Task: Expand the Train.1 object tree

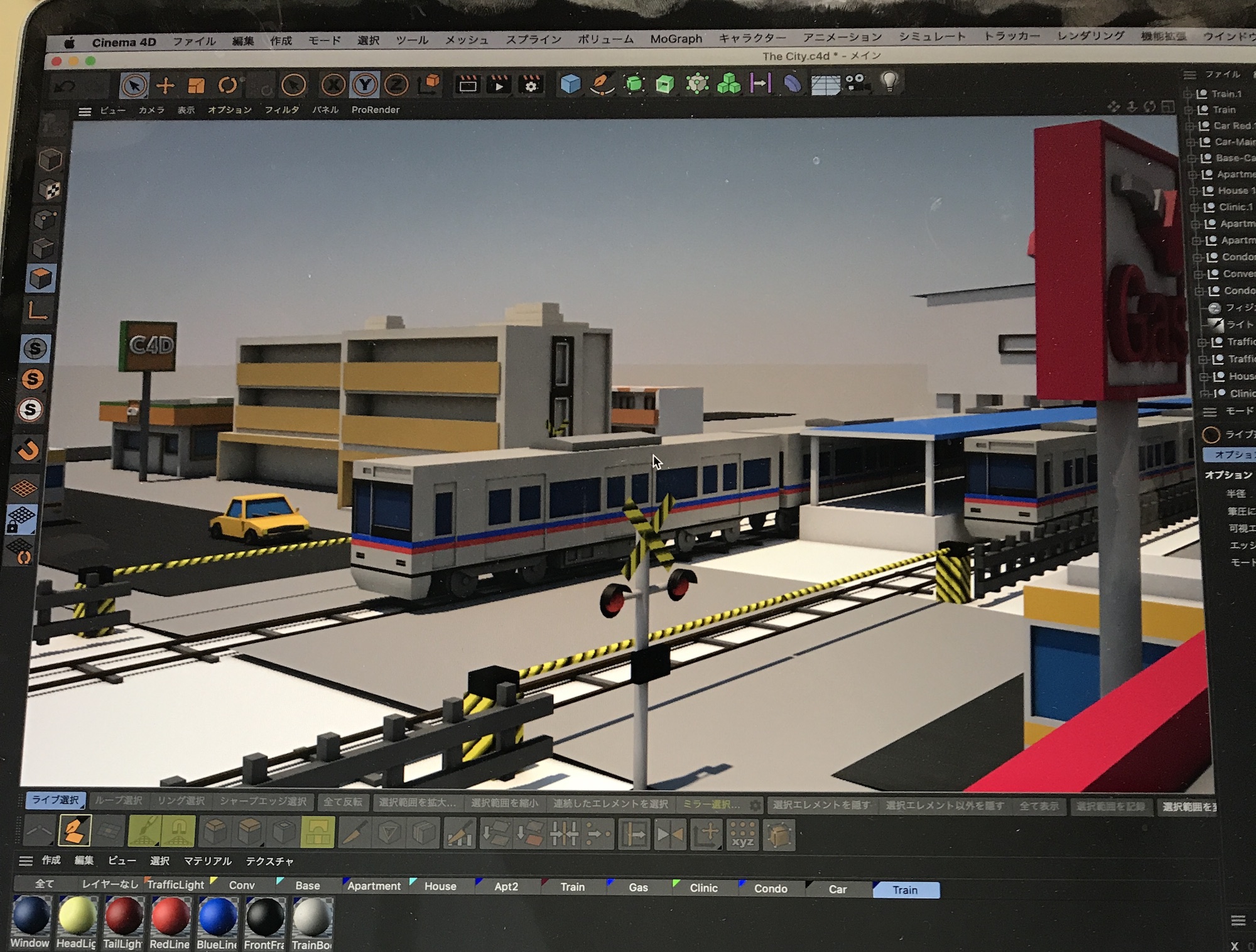Action: pos(1186,94)
